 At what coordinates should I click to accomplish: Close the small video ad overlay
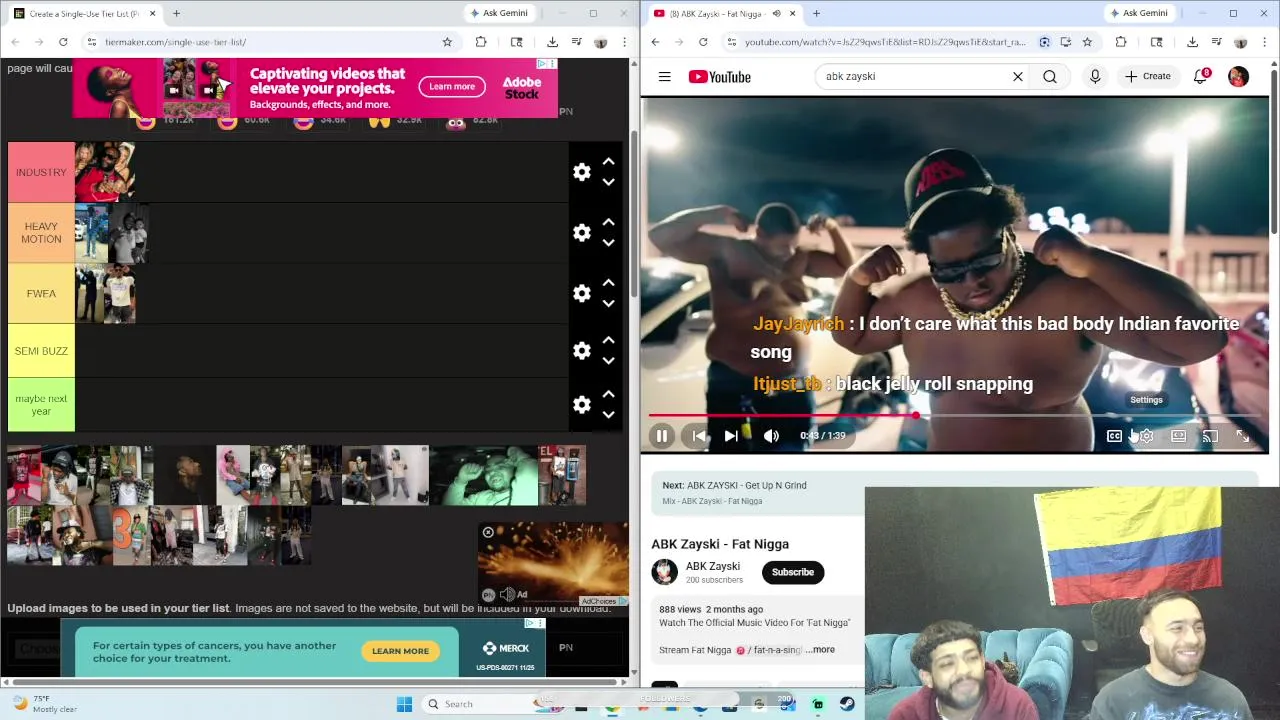(488, 532)
